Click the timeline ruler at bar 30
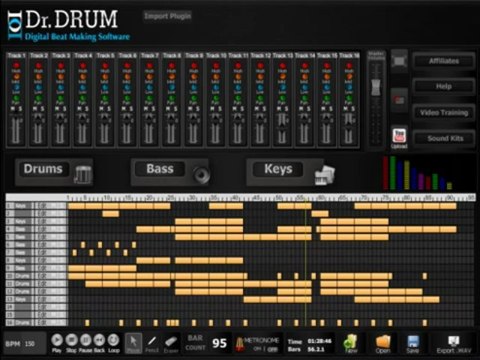Image resolution: width=480 pixels, height=360 pixels. [x=192, y=198]
